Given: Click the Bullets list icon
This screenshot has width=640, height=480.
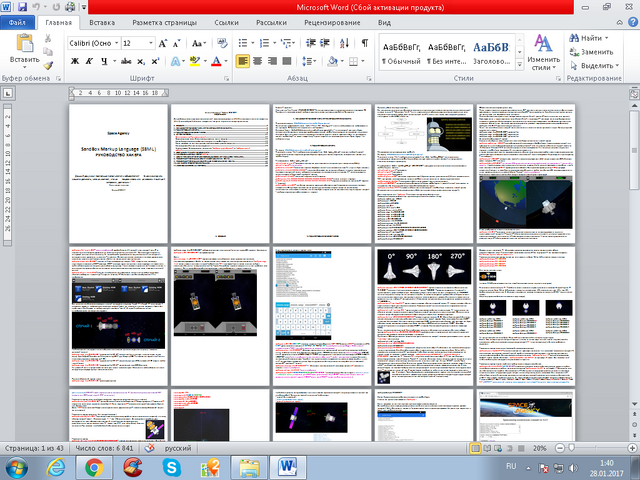Looking at the screenshot, I should coord(243,43).
